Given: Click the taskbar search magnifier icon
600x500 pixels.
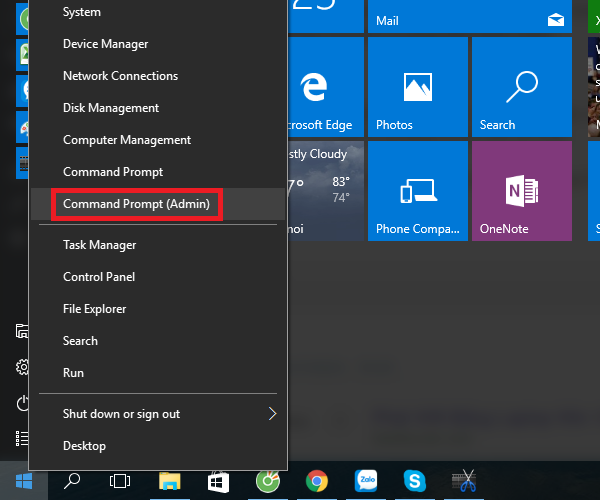Looking at the screenshot, I should [x=72, y=481].
